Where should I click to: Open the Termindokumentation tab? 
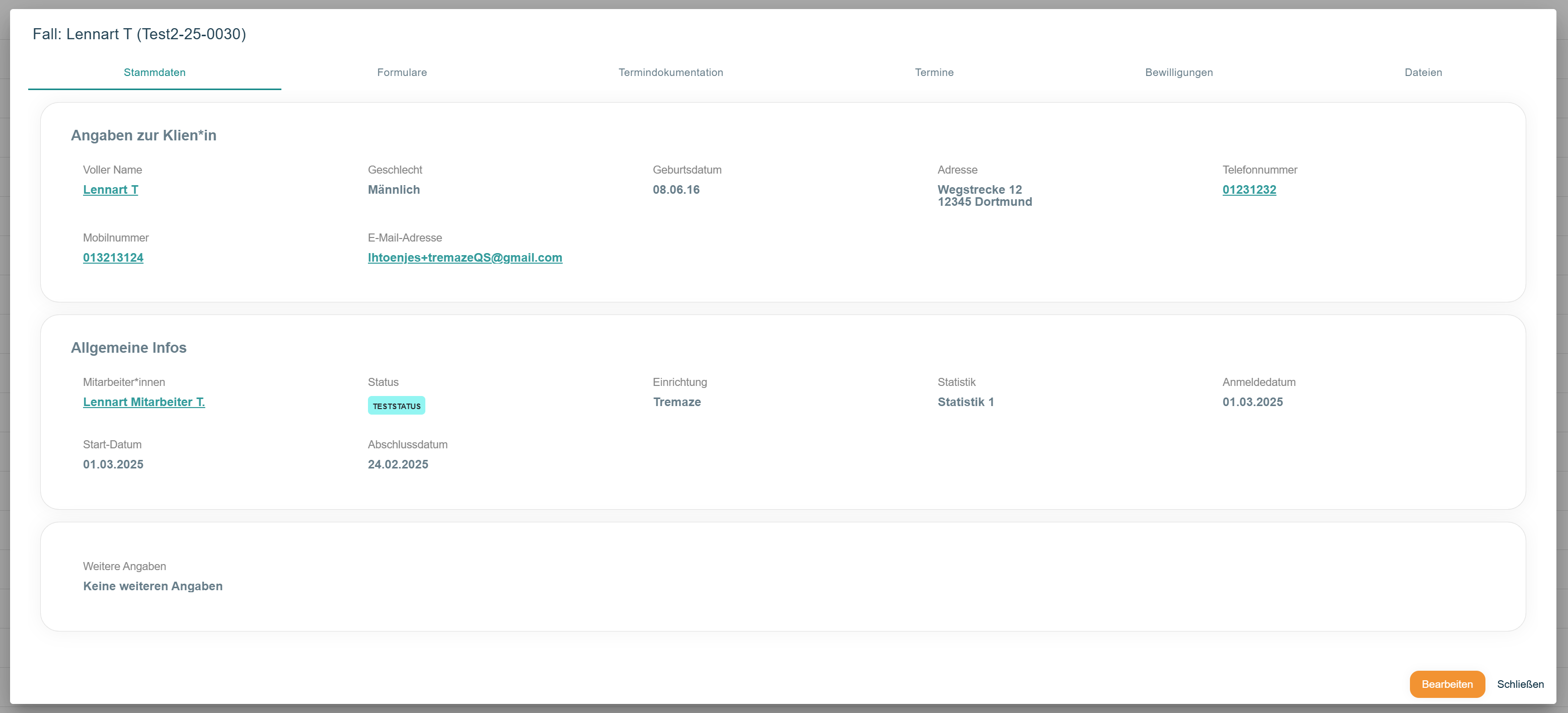click(x=670, y=72)
